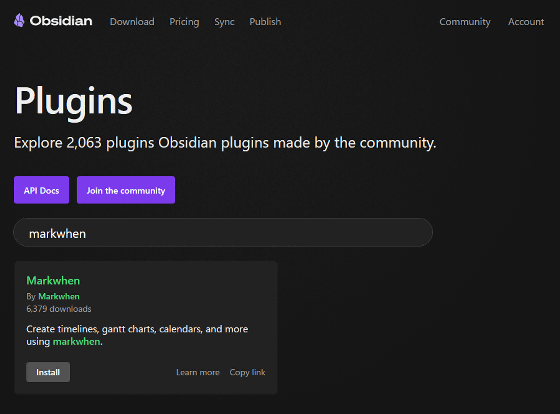Image resolution: width=560 pixels, height=414 pixels.
Task: Click the Explore 2,063 plugins subtitle text
Action: pyautogui.click(x=225, y=143)
